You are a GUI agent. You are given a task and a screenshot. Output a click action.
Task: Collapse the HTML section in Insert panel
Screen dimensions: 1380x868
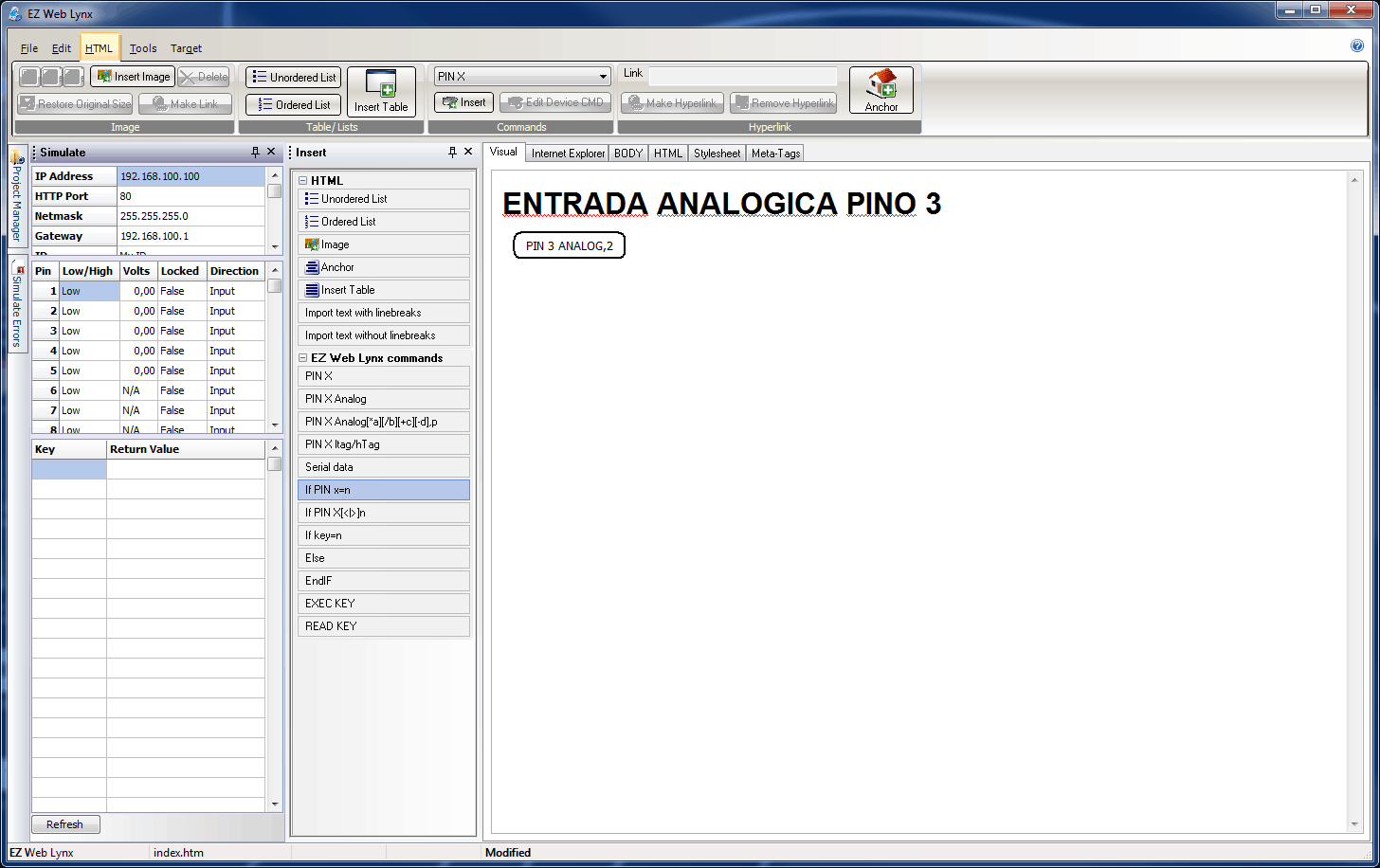pyautogui.click(x=303, y=181)
